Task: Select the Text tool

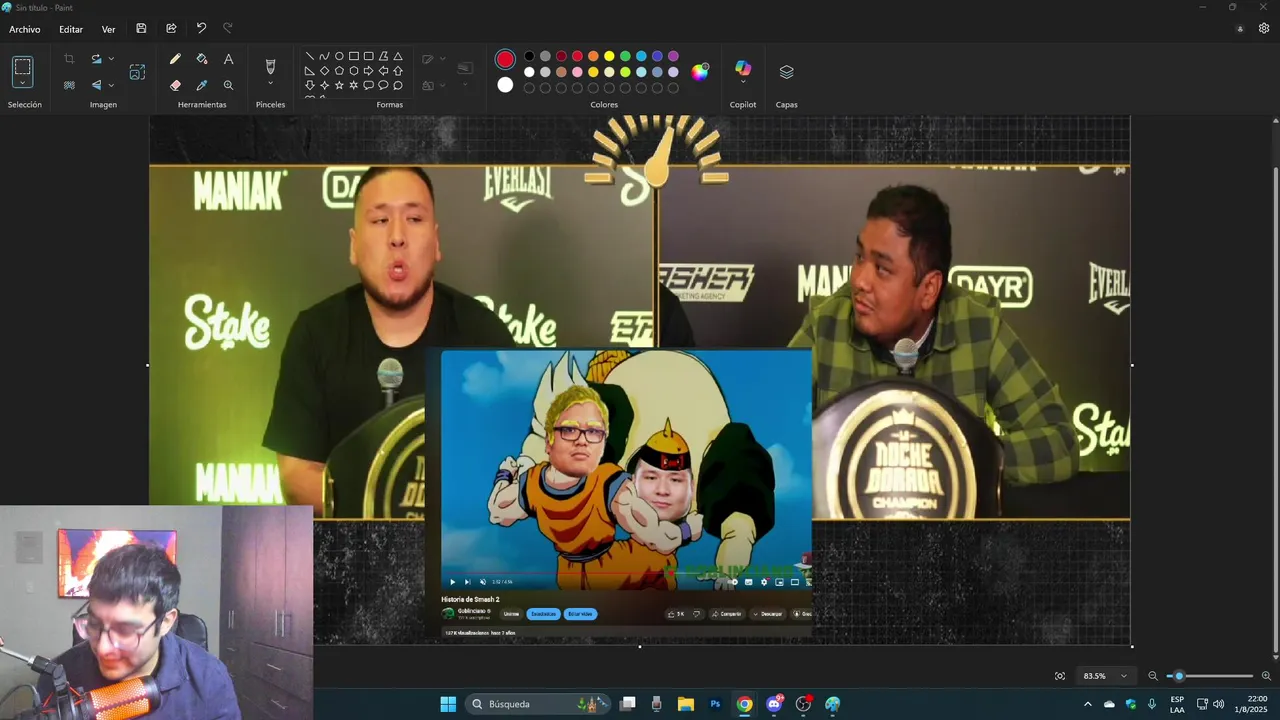Action: pos(228,59)
